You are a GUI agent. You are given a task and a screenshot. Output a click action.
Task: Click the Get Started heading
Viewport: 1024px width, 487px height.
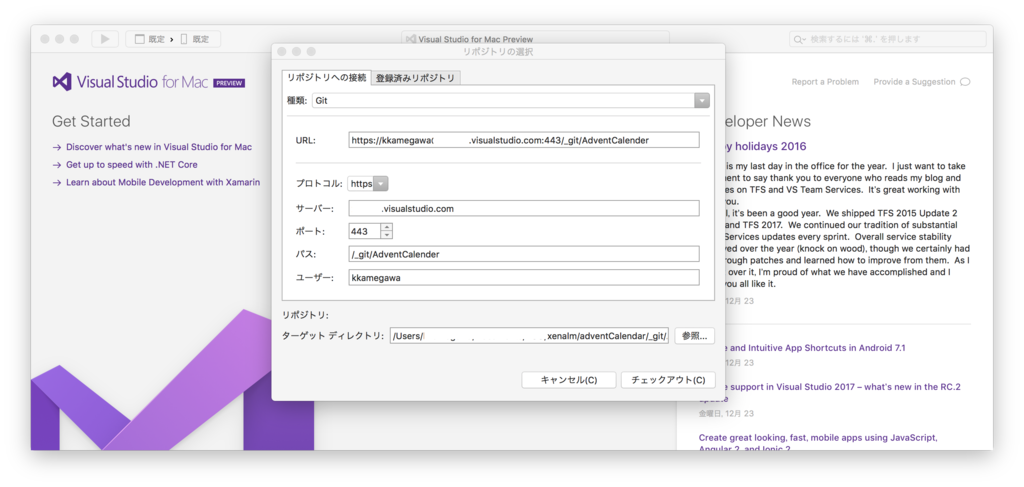[91, 121]
